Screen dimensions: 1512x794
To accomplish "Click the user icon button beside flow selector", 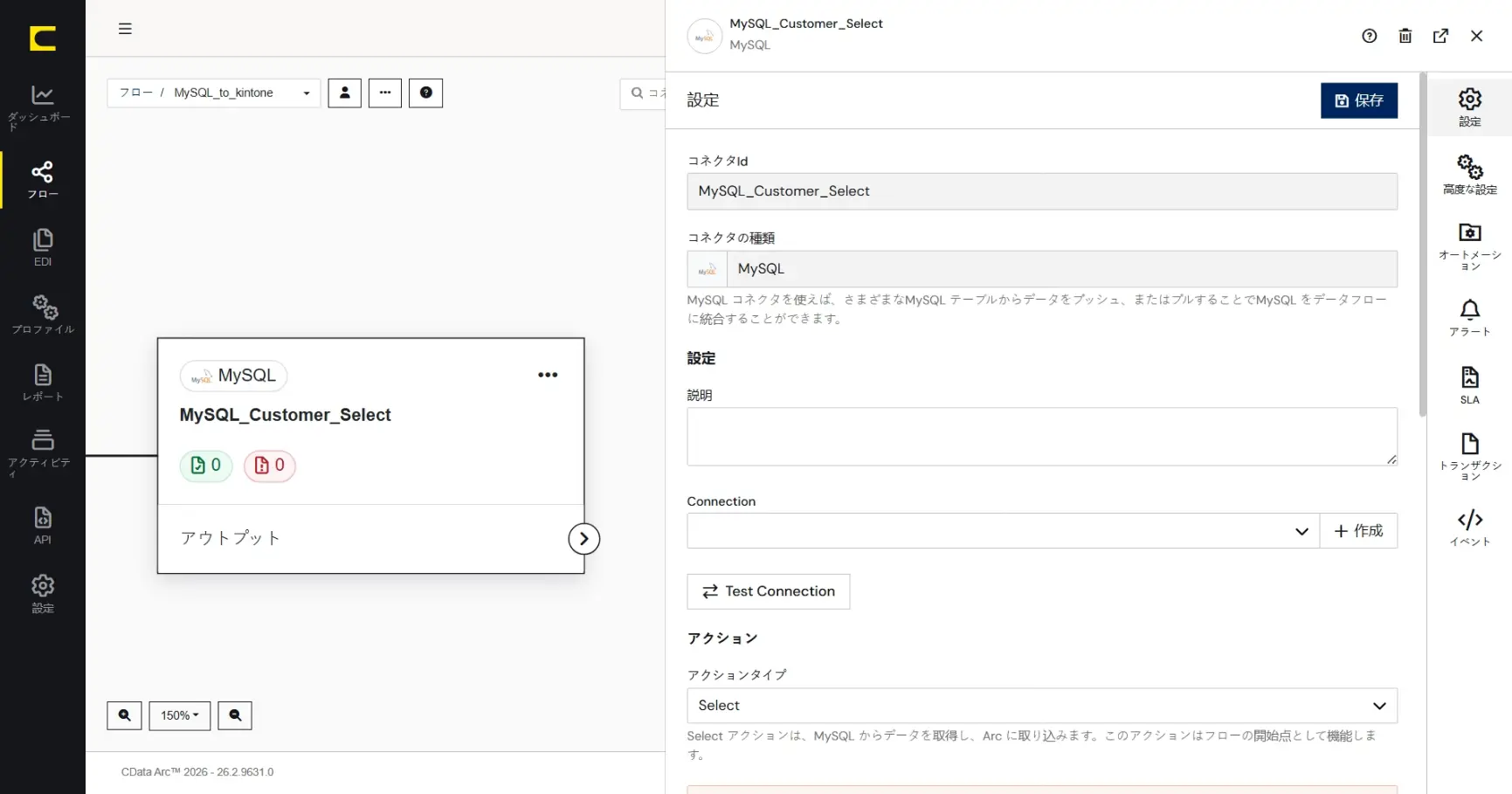I will pyautogui.click(x=345, y=93).
